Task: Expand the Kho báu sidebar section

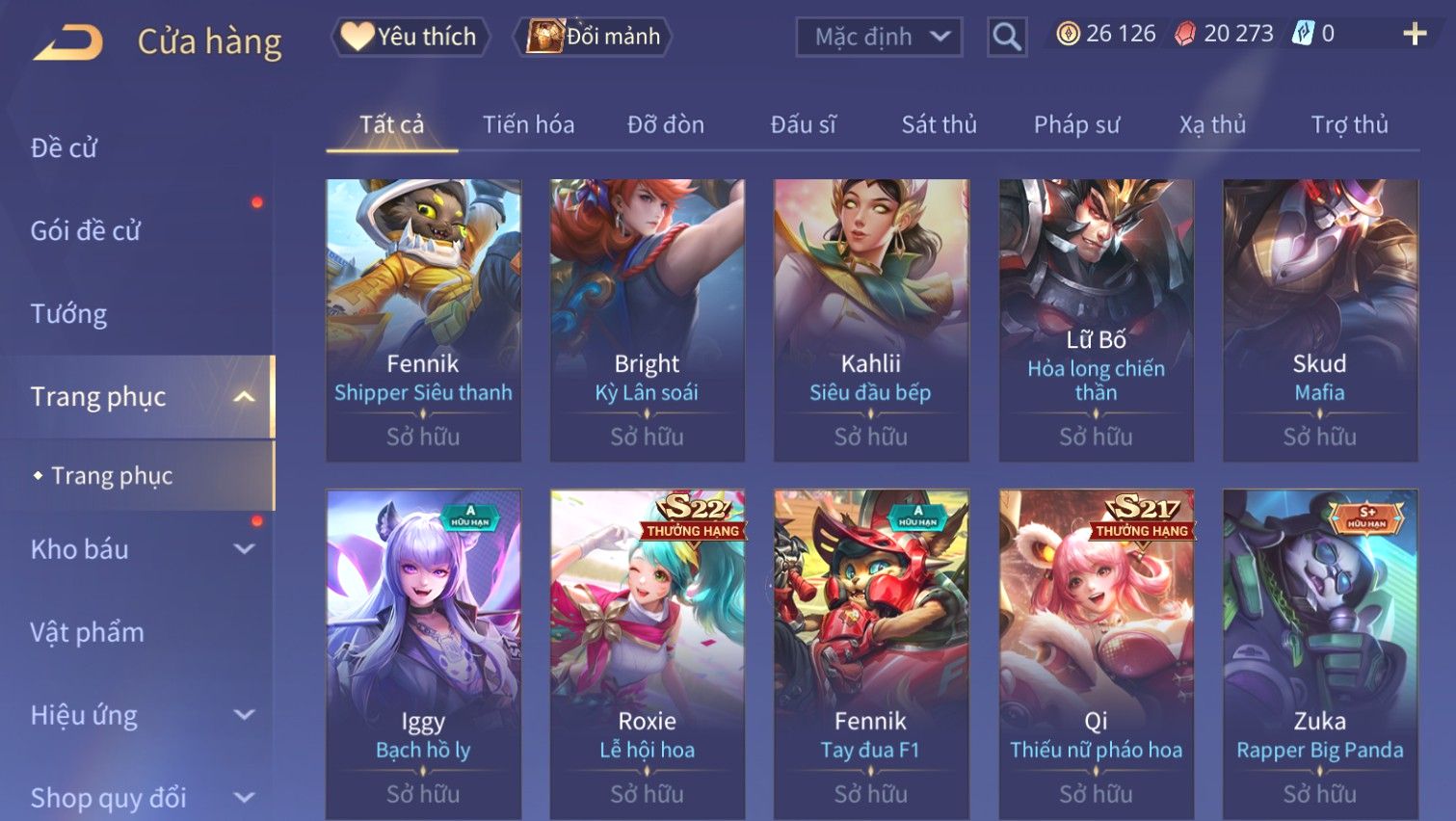Action: coord(245,548)
